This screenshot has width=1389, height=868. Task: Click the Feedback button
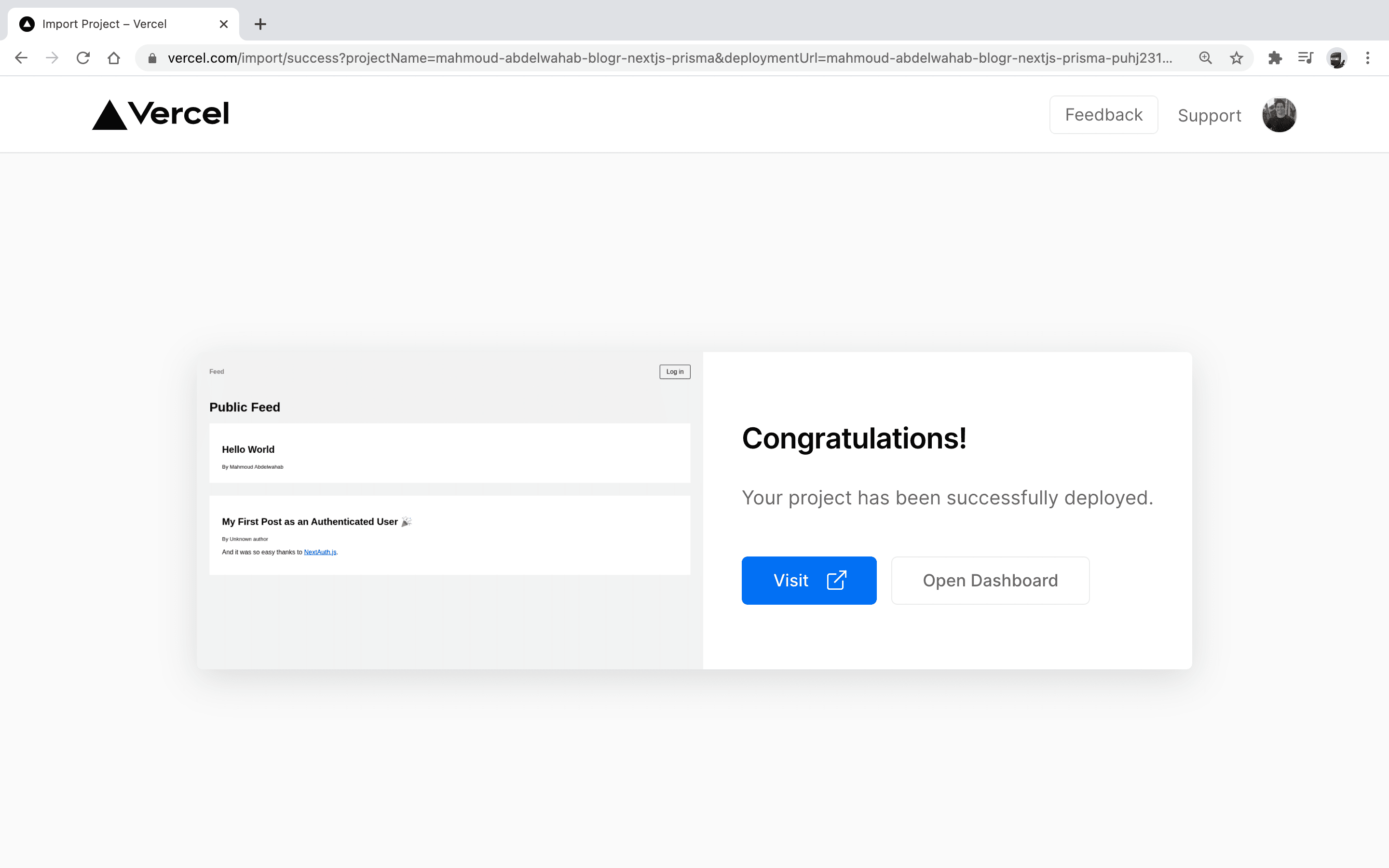(x=1103, y=115)
